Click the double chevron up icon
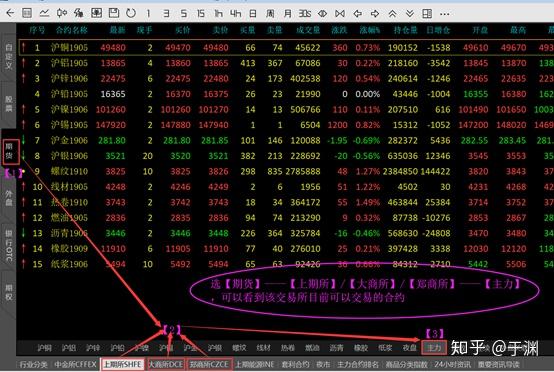This screenshot has width=554, height=372. [x=392, y=14]
